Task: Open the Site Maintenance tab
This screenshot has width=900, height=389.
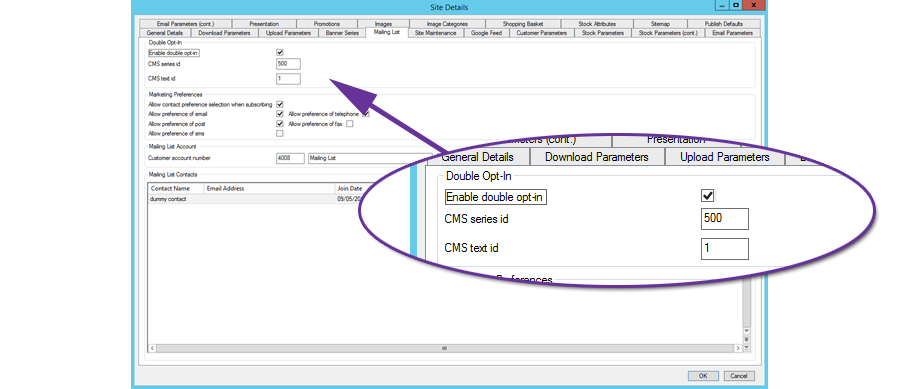Action: click(x=436, y=33)
